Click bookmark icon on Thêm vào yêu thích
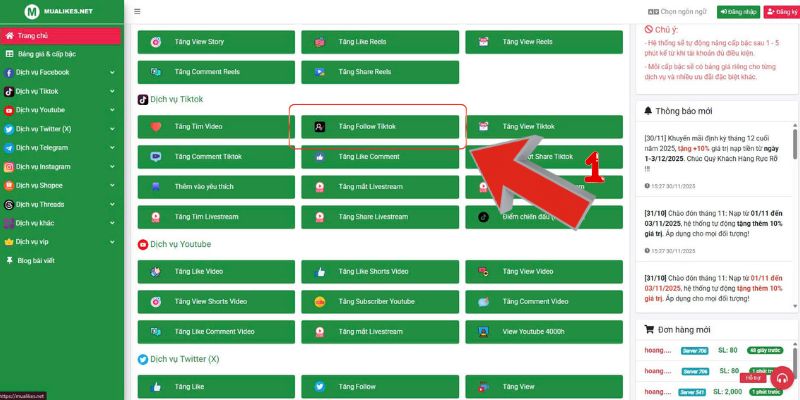The image size is (800, 400). pyautogui.click(x=156, y=187)
